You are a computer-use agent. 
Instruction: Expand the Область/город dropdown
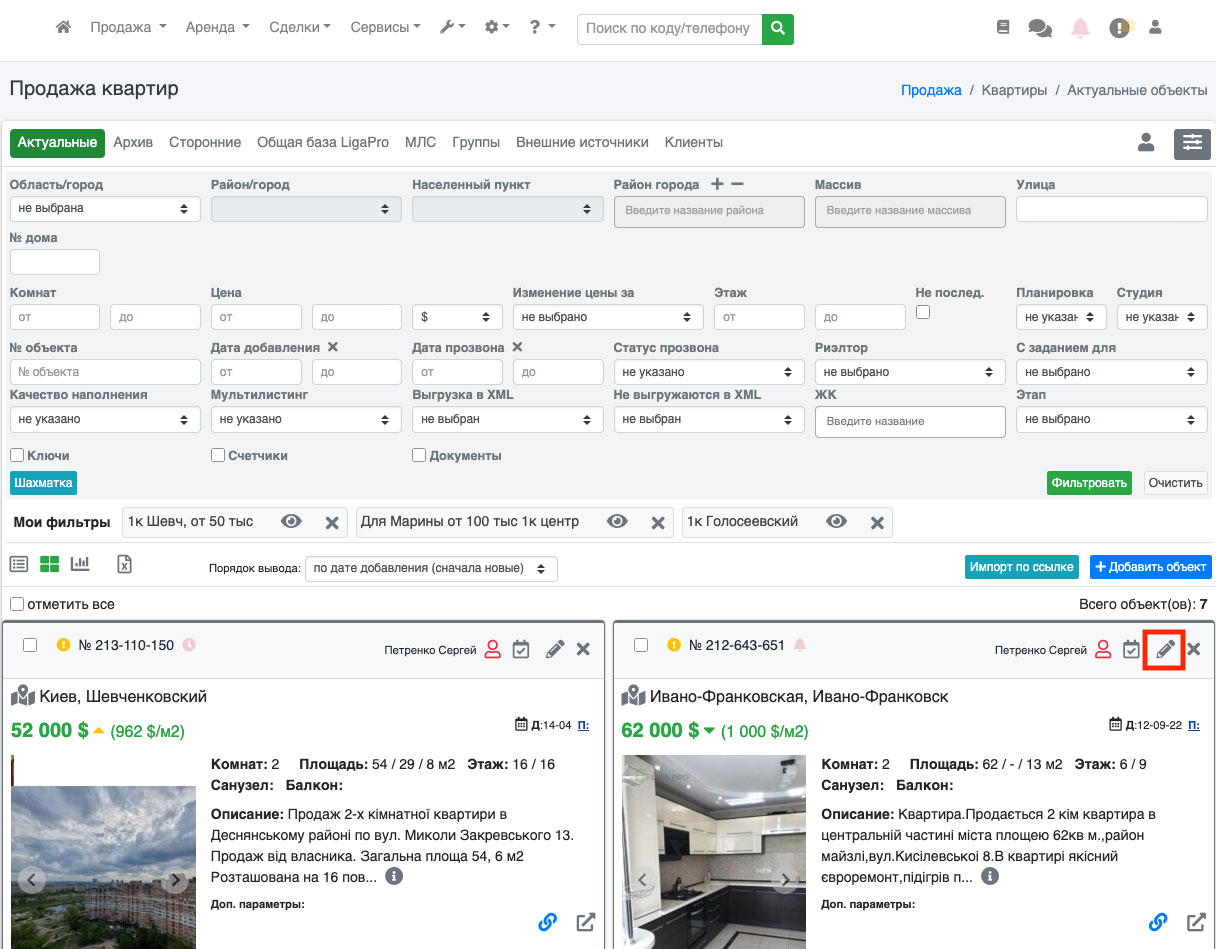pyautogui.click(x=104, y=209)
